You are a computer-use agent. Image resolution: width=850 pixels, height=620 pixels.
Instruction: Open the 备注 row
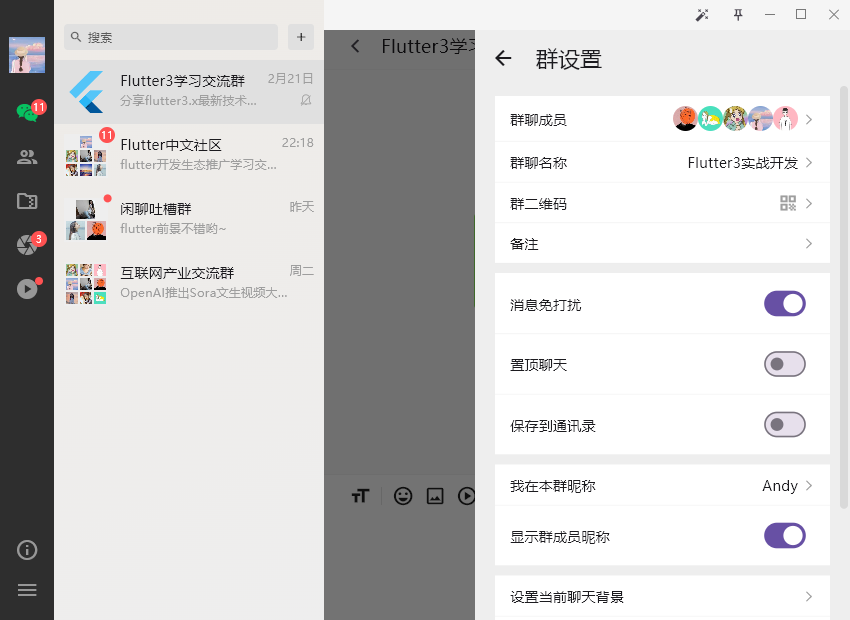pos(662,243)
